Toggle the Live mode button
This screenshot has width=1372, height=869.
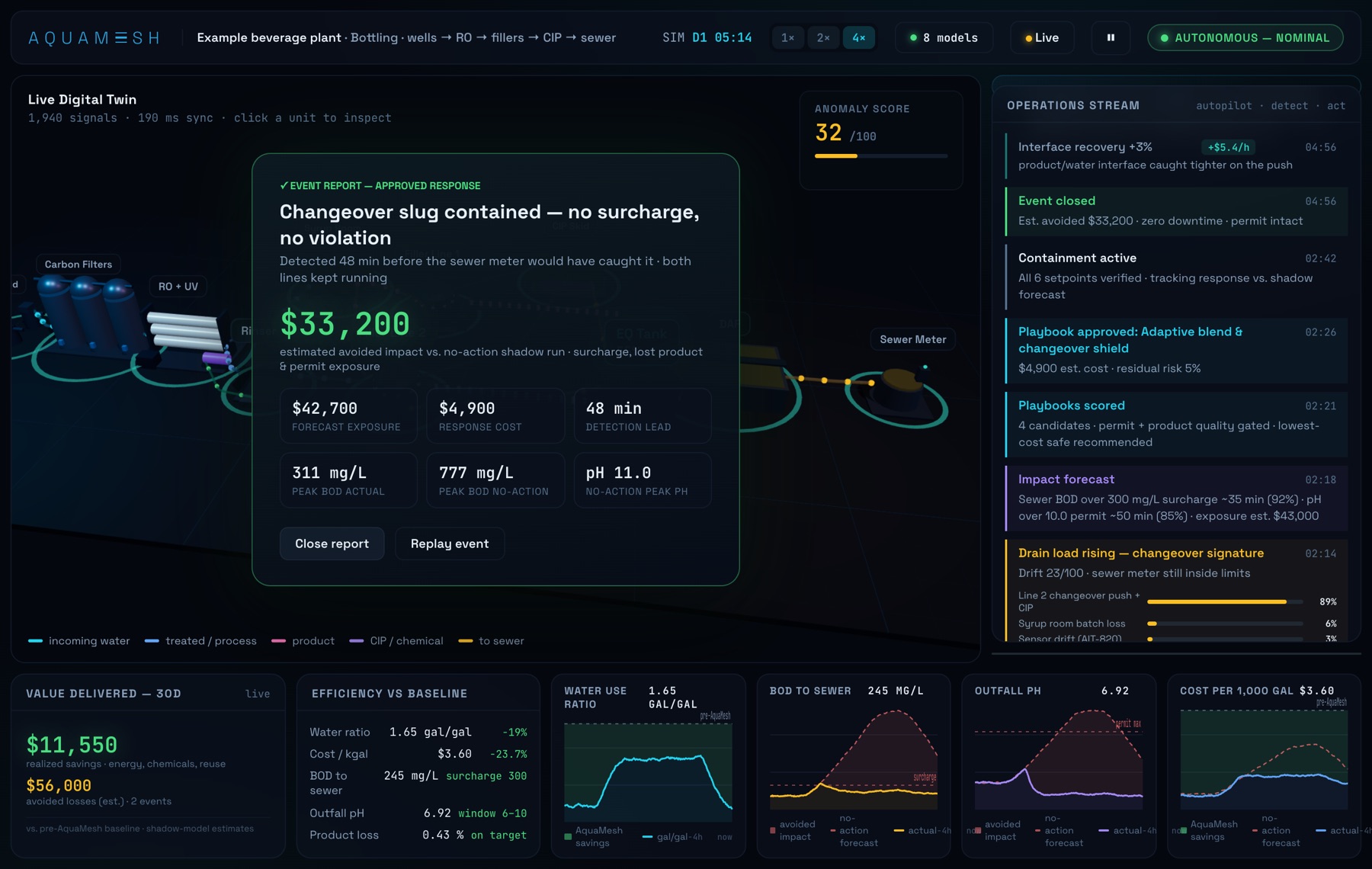click(x=1042, y=37)
